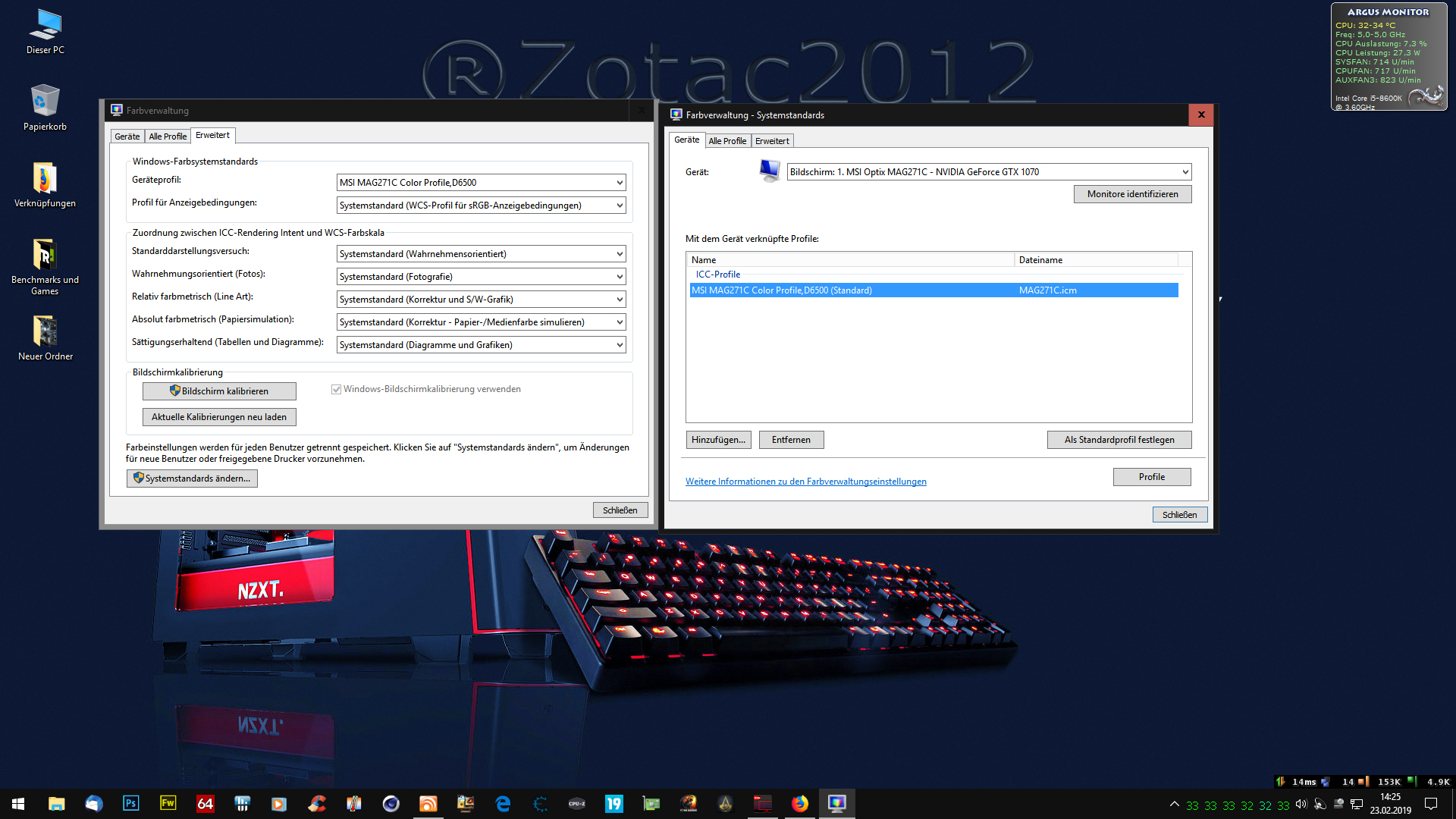This screenshot has height=819, width=1456.
Task: Click the CPU-Z taskbar icon
Action: point(576,803)
